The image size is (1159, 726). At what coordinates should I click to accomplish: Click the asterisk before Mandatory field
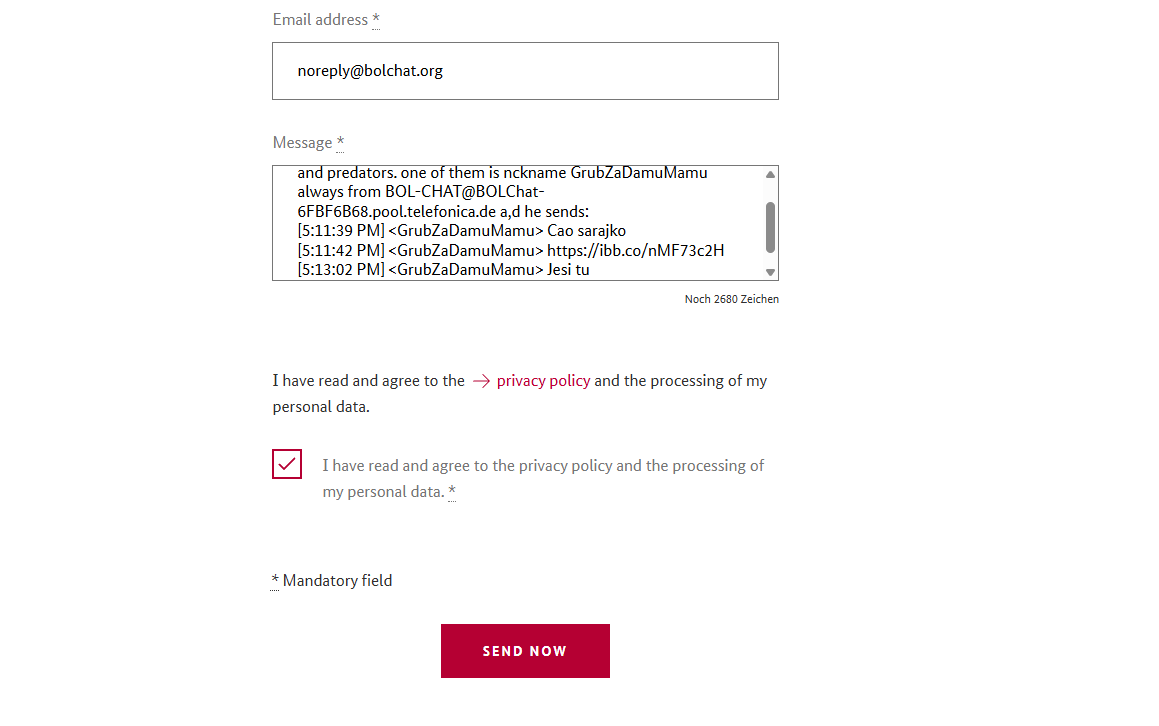coord(275,581)
